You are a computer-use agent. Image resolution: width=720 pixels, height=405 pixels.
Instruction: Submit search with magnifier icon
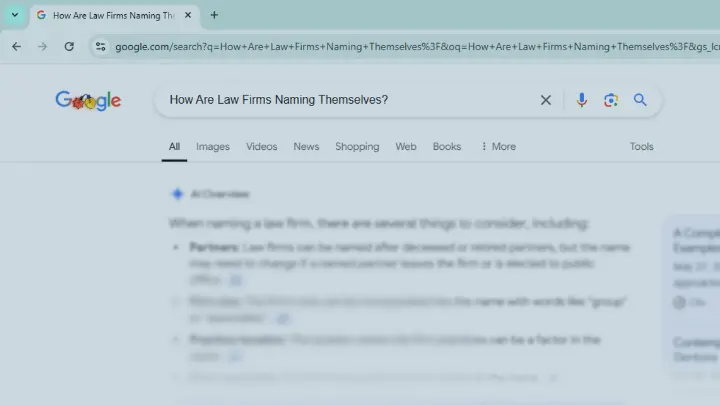640,100
